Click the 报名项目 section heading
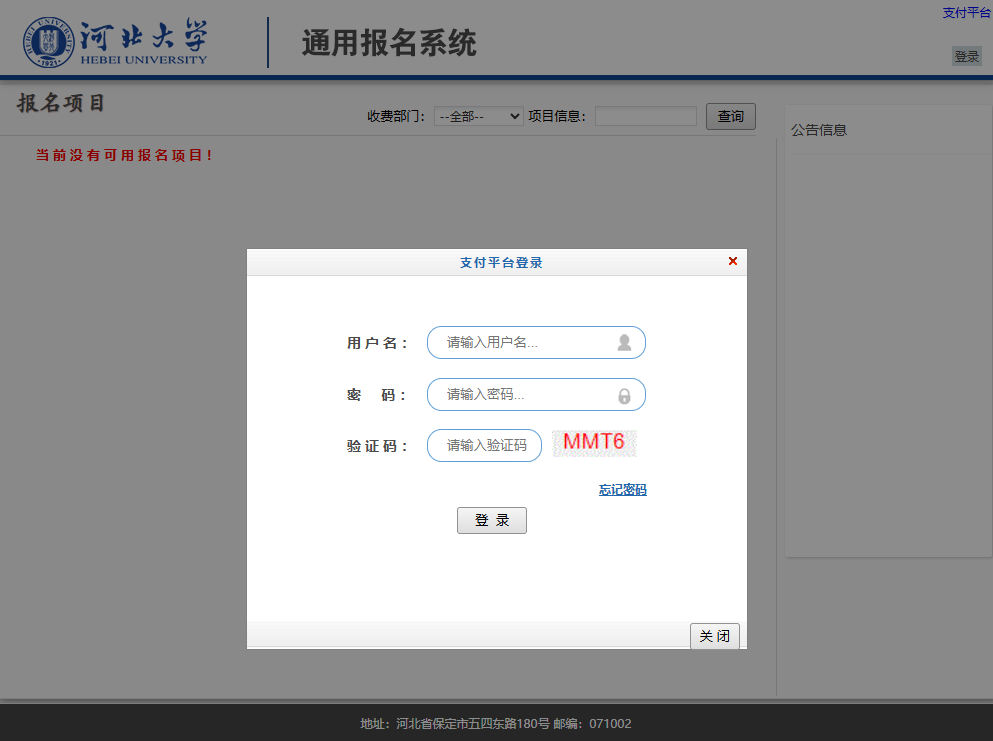This screenshot has height=741, width=993. point(61,104)
